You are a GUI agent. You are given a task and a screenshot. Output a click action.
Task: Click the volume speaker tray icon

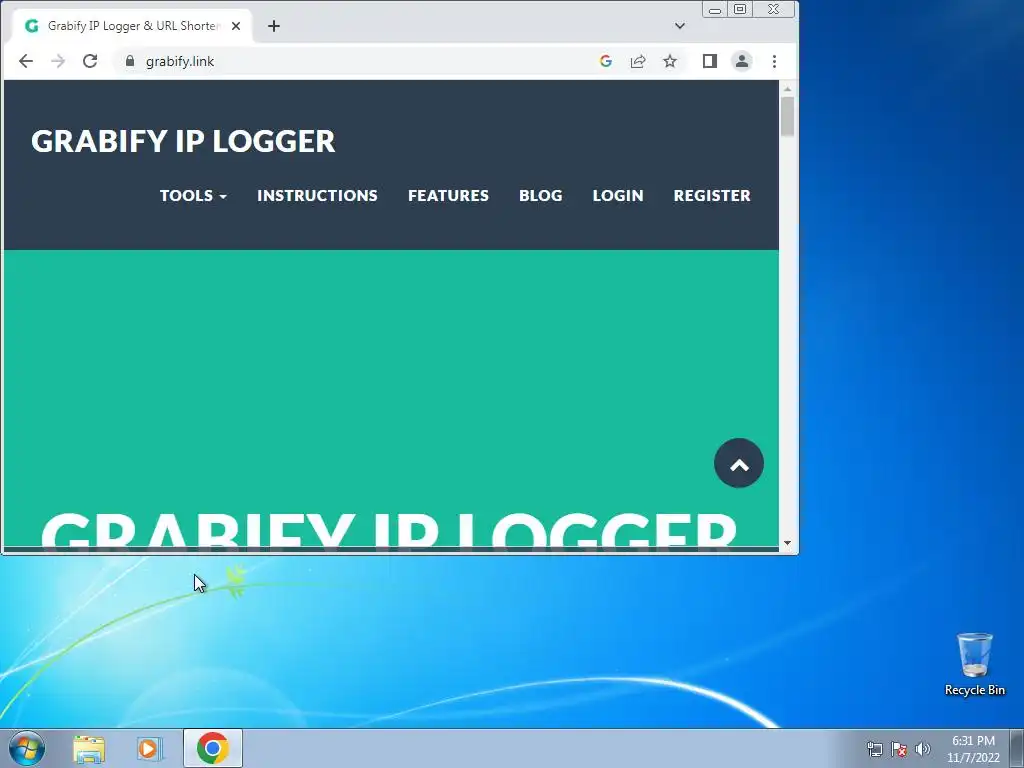coord(923,749)
